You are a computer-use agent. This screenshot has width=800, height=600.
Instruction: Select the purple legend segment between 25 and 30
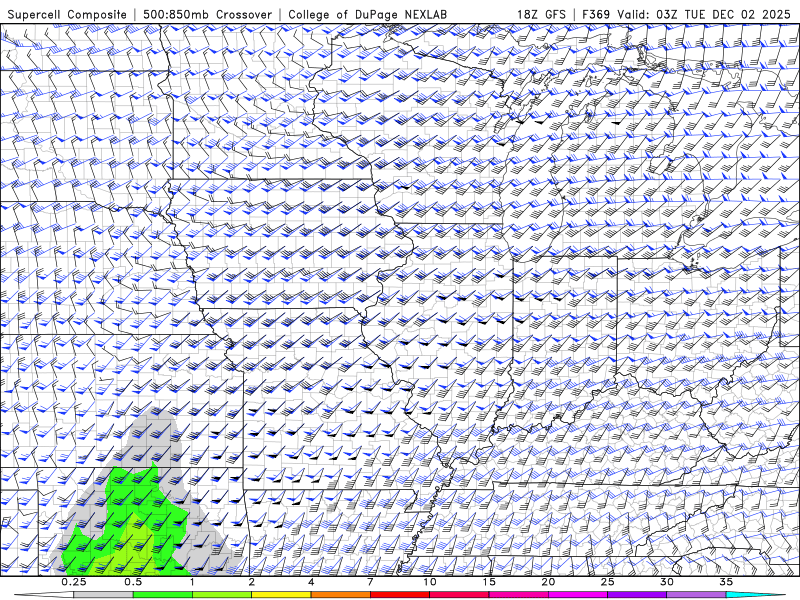click(x=637, y=595)
